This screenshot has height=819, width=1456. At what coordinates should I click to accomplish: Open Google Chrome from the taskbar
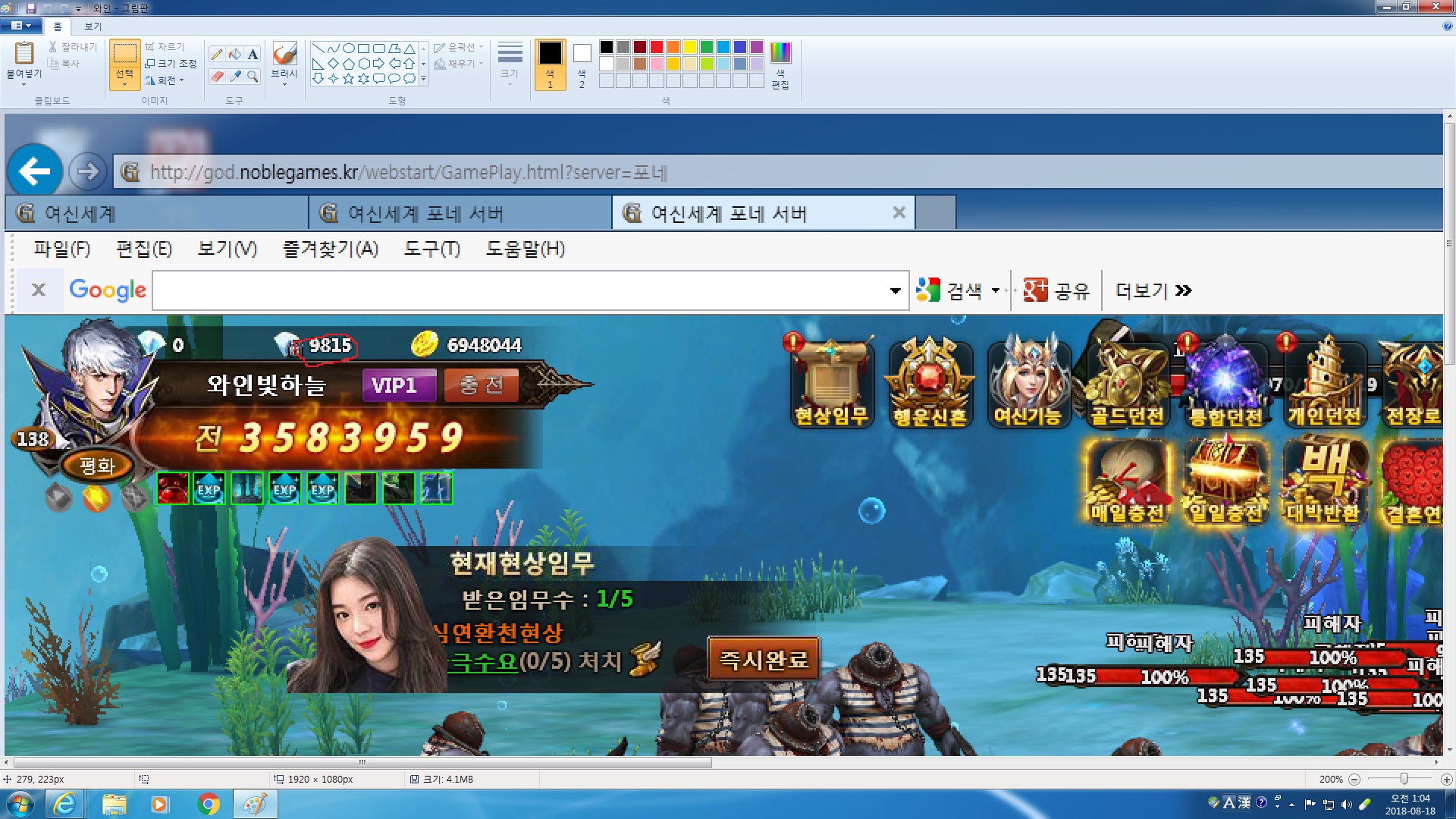point(209,804)
